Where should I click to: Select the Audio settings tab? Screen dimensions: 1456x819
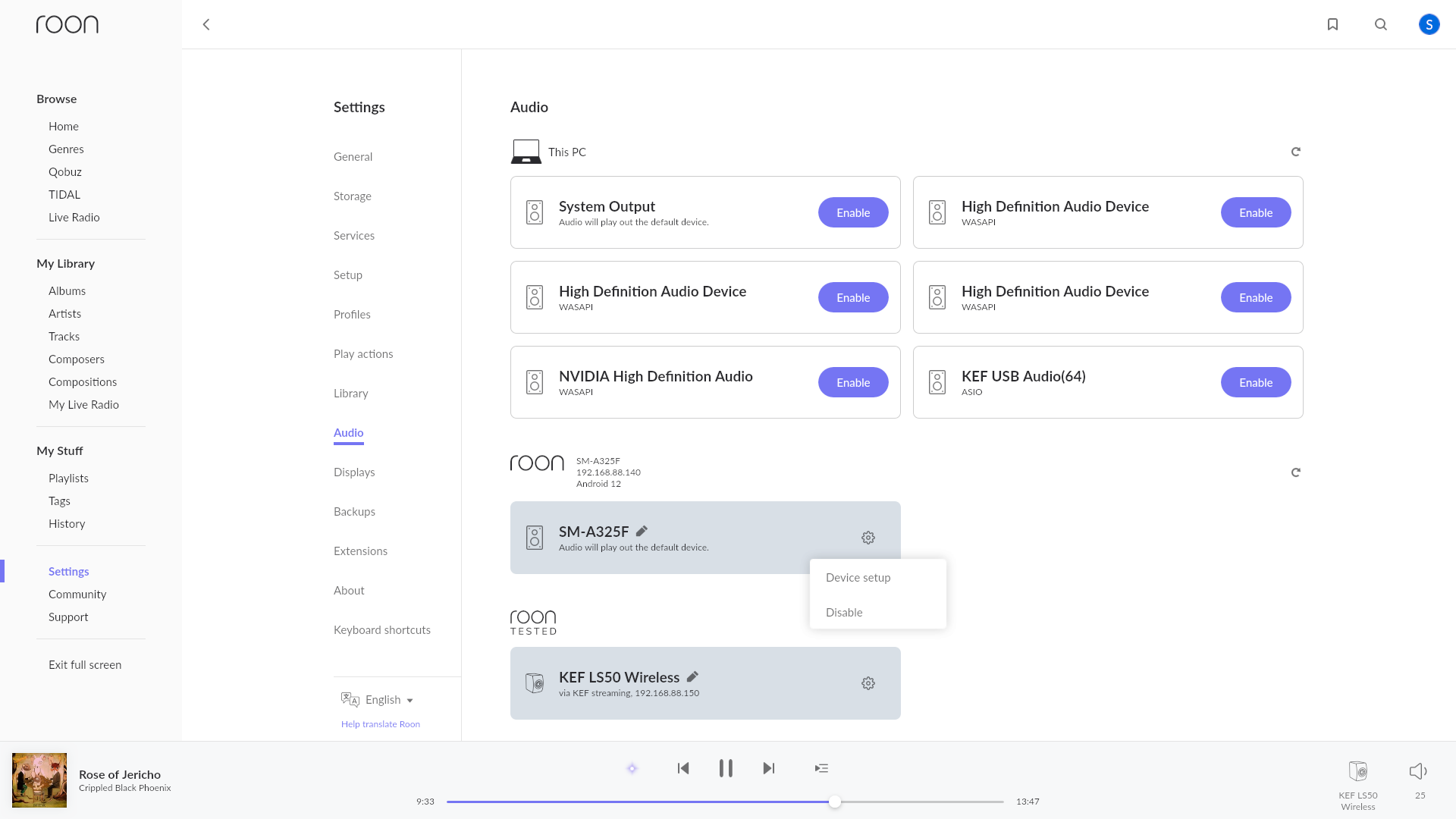pos(349,432)
